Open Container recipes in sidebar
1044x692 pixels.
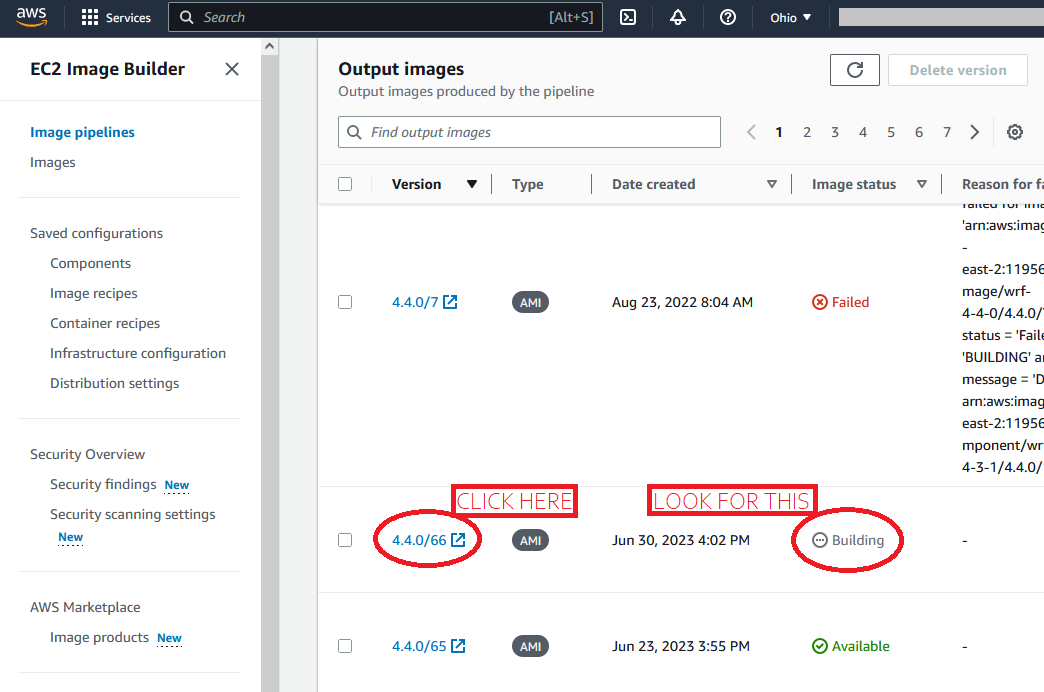coord(105,323)
